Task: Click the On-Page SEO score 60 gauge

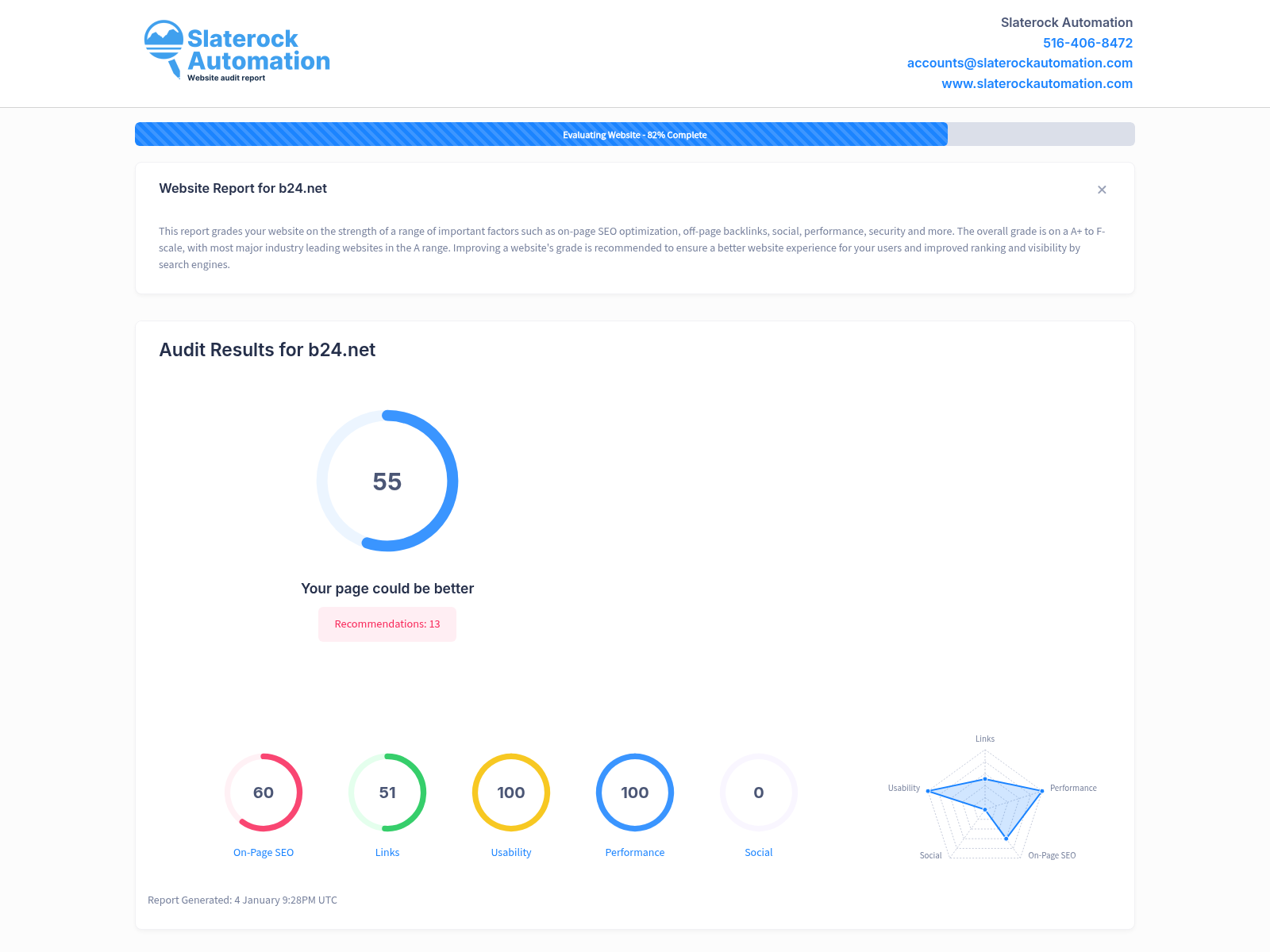Action: point(264,793)
